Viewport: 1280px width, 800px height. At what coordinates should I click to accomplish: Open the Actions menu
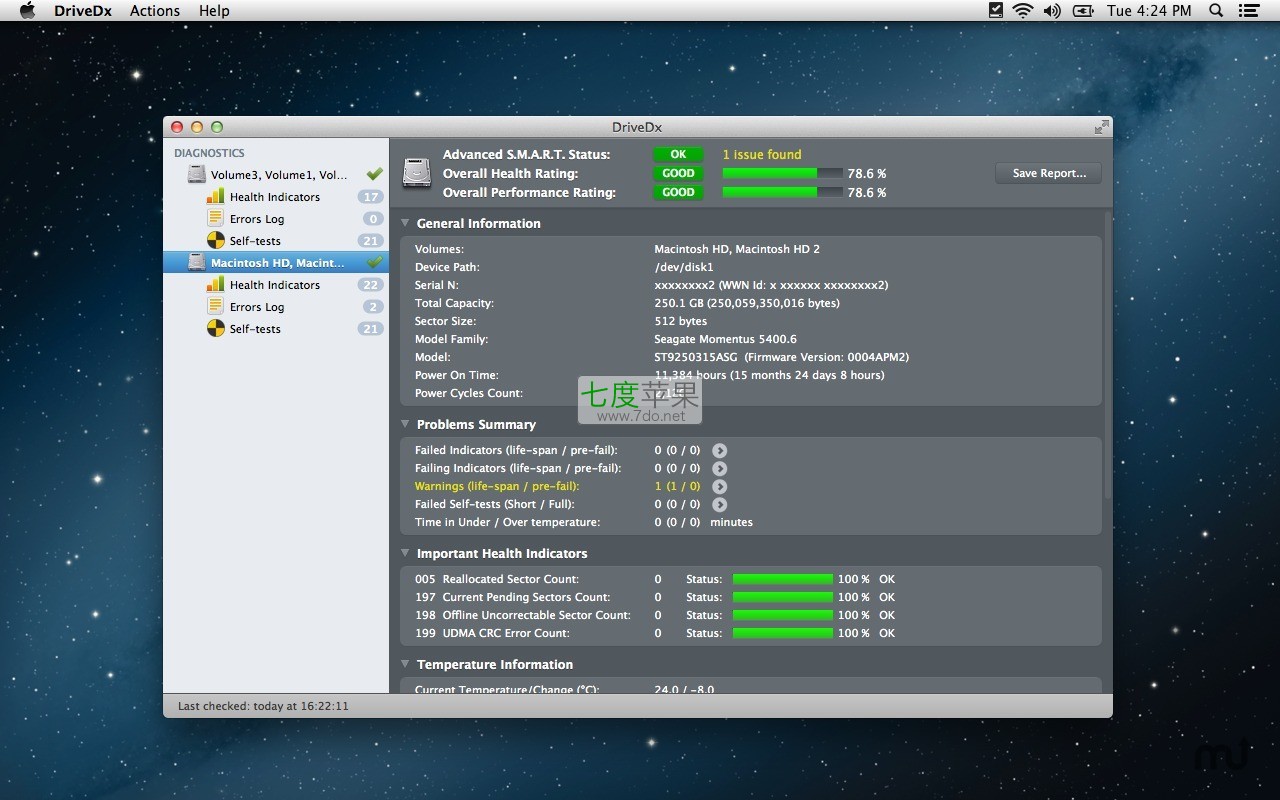coord(155,11)
